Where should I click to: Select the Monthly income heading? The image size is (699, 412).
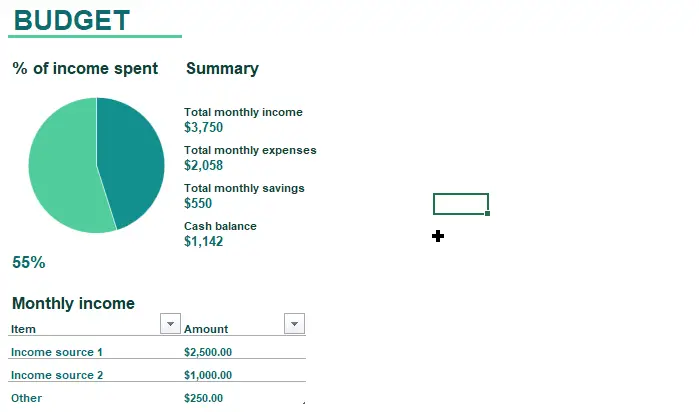tap(73, 303)
